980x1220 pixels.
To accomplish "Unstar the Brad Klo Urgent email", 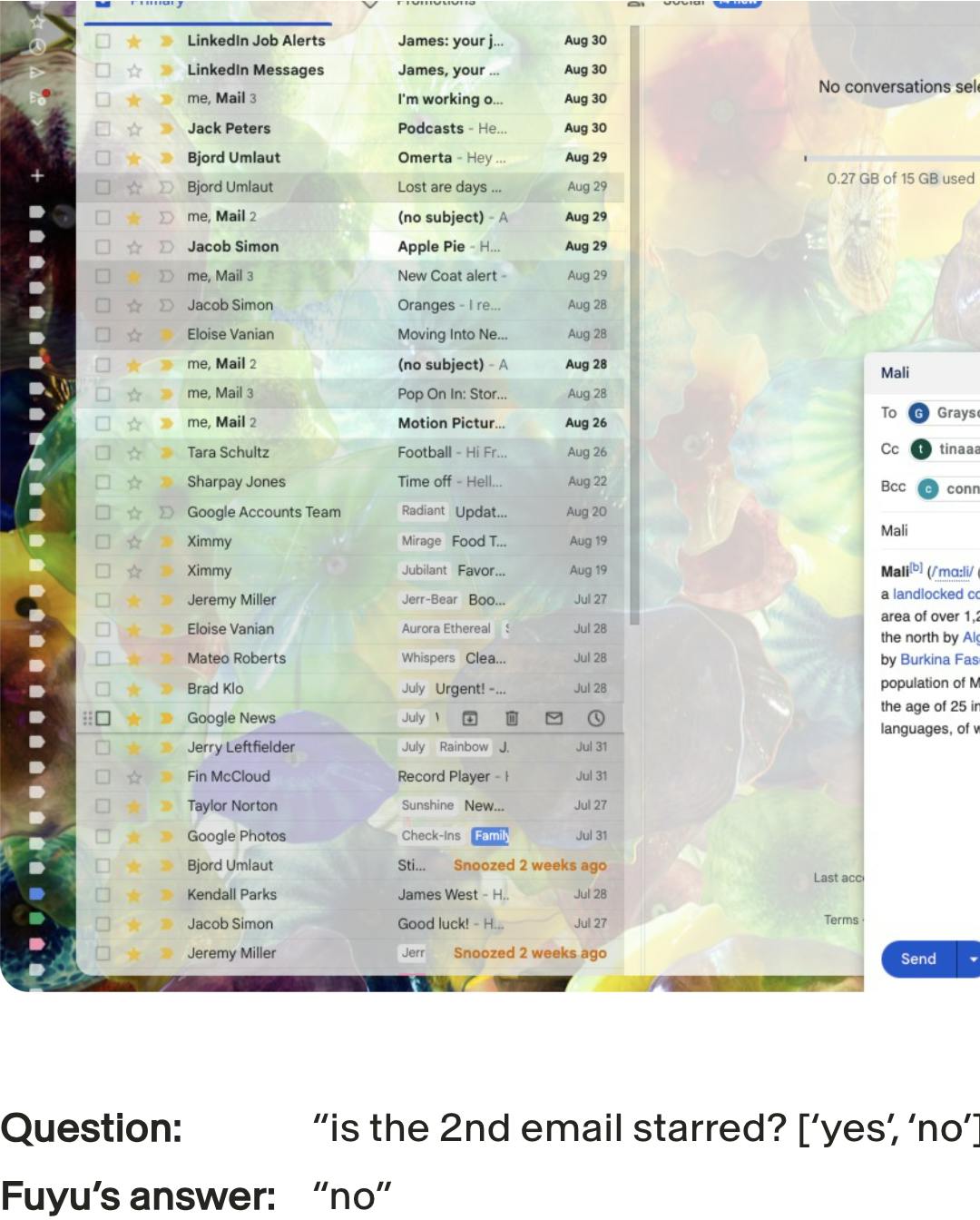I will (x=134, y=689).
